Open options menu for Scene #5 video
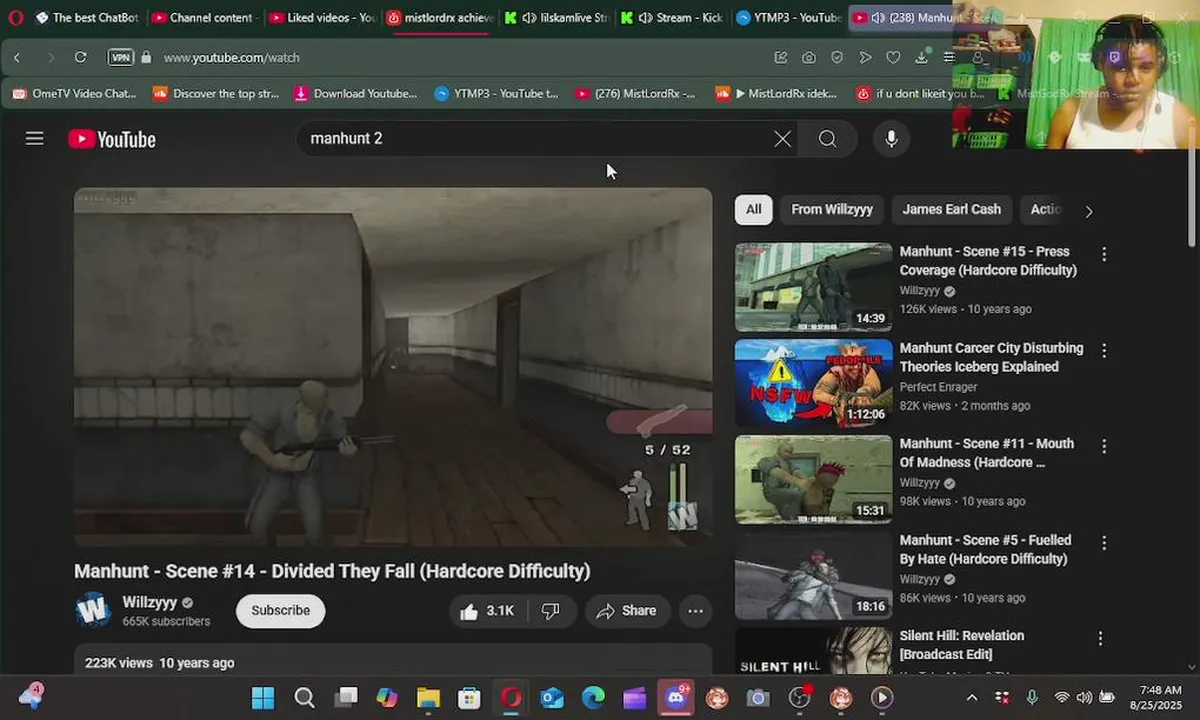 point(1104,542)
